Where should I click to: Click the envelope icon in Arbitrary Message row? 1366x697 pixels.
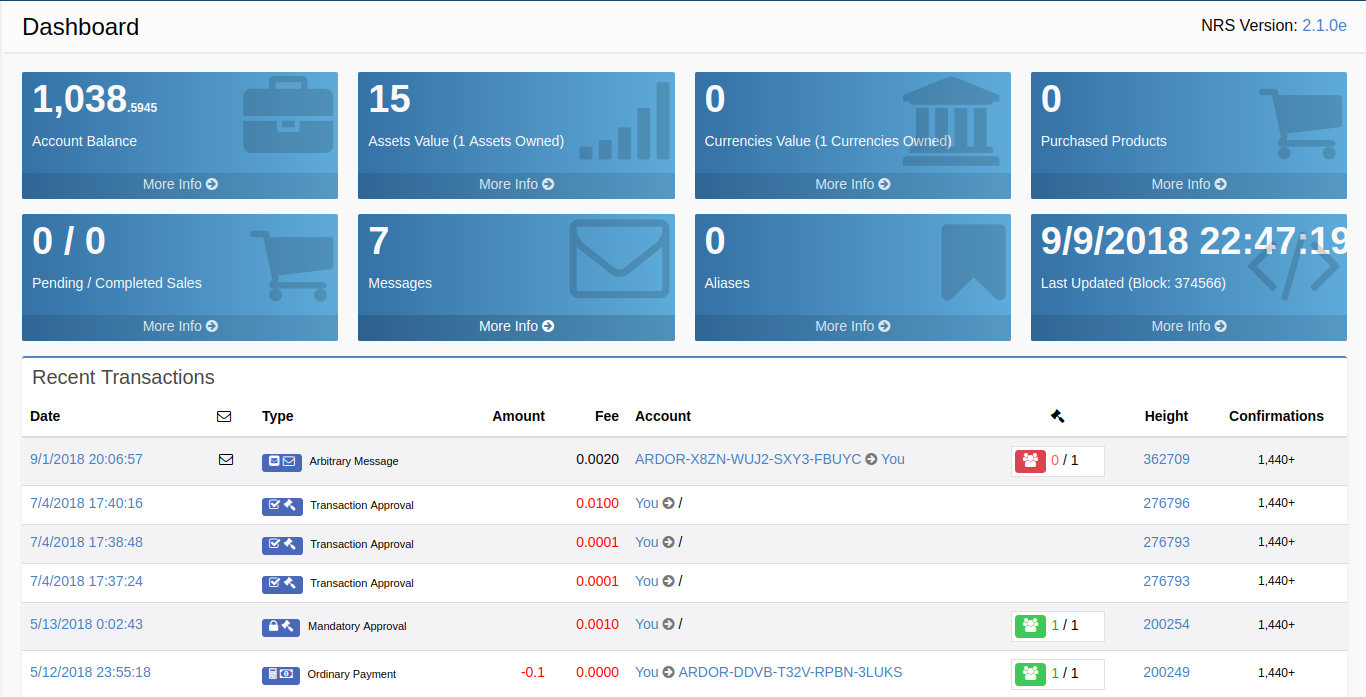(x=226, y=460)
